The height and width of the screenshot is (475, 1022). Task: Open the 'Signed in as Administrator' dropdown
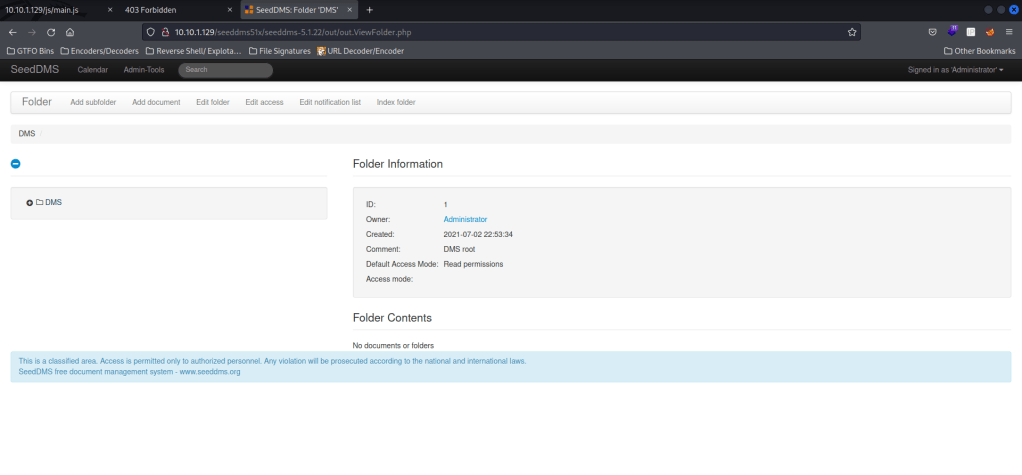tap(955, 70)
